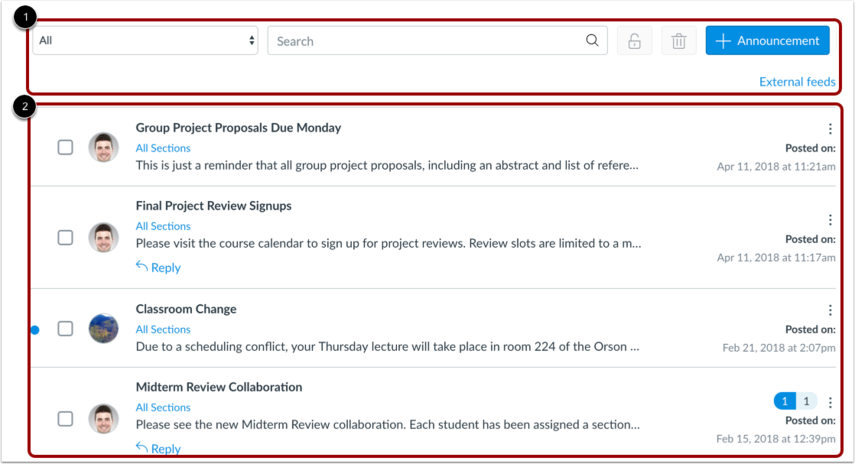The height and width of the screenshot is (464, 855).
Task: Click the trash delete icon
Action: pyautogui.click(x=679, y=41)
